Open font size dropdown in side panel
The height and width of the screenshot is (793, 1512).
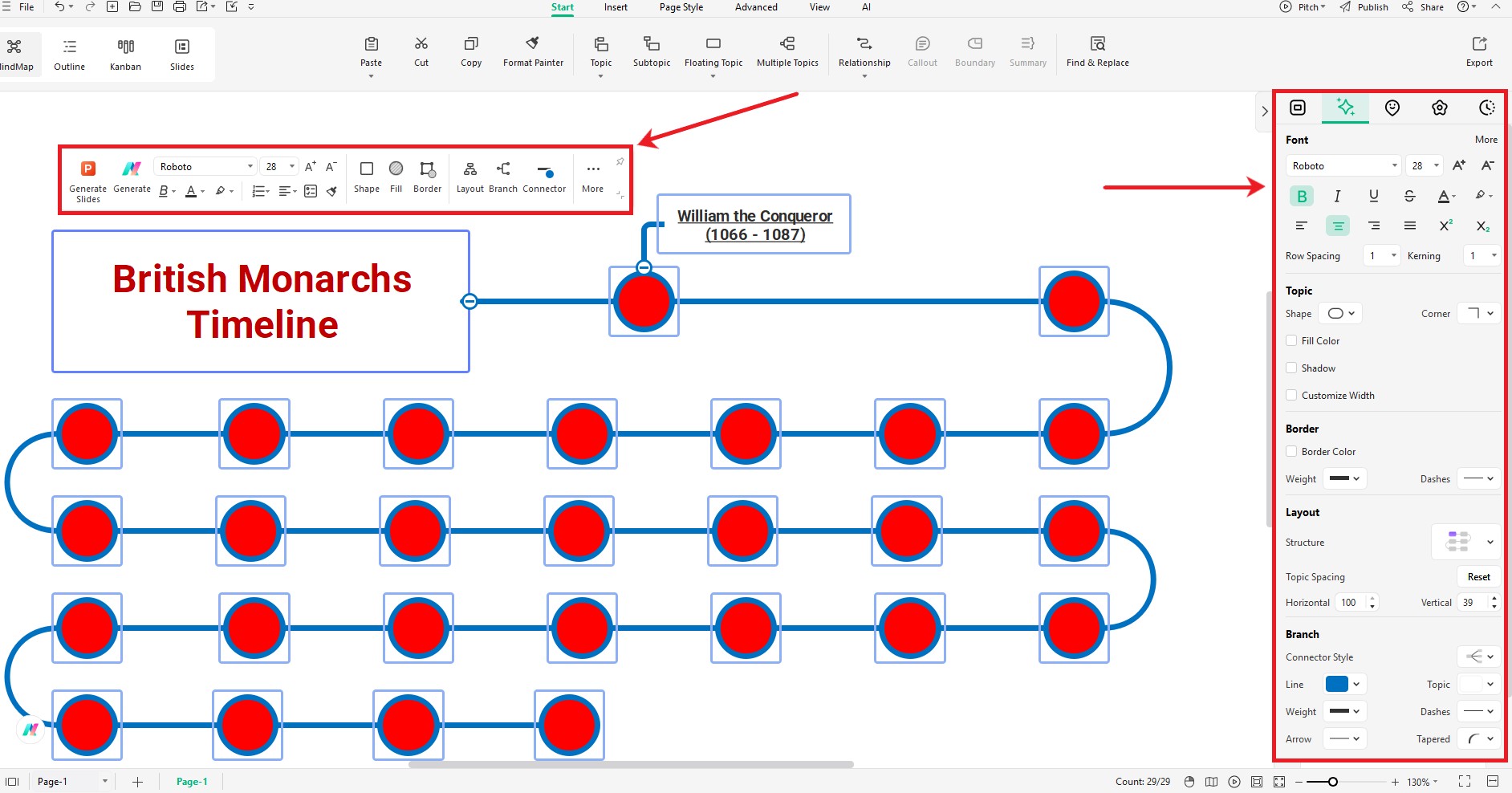(1425, 165)
